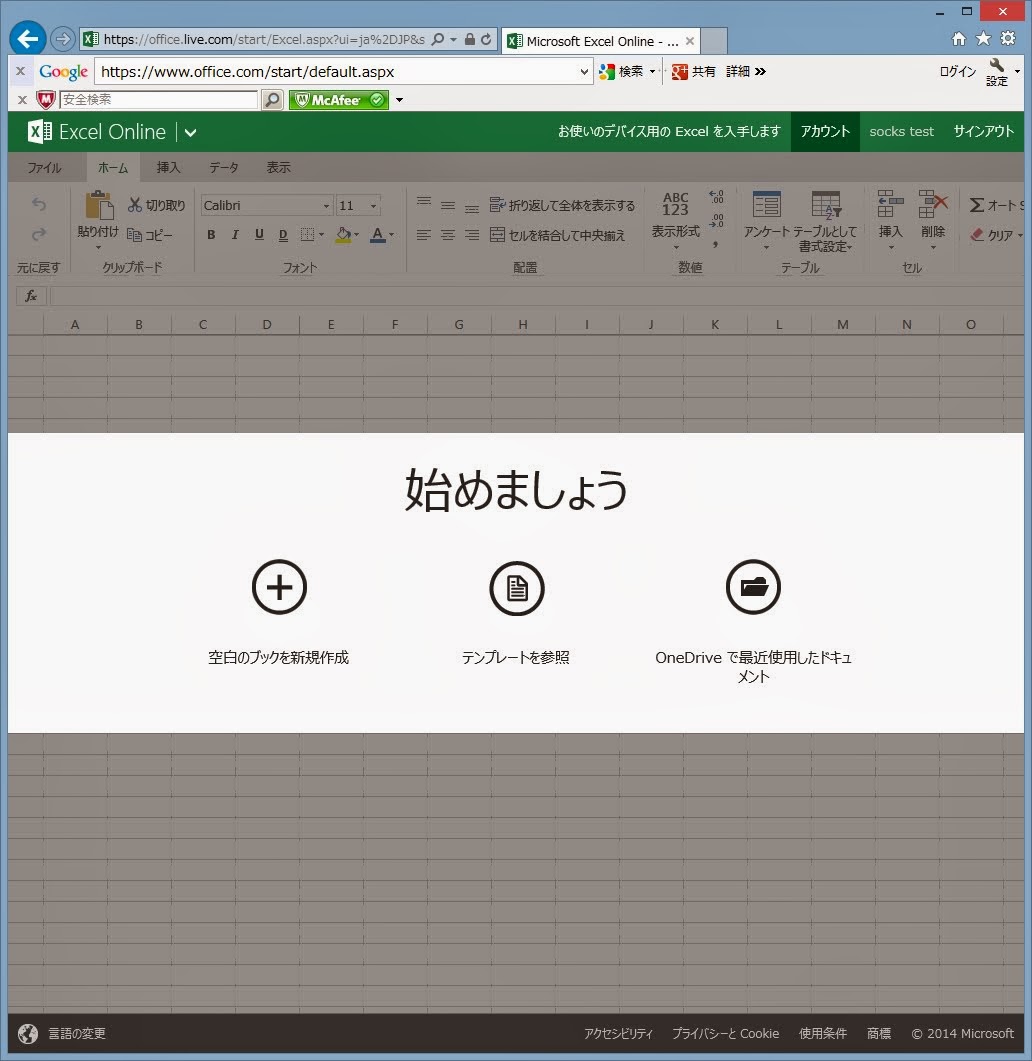1032x1061 pixels.
Task: Click the Paste clipboard icon
Action: [x=98, y=206]
